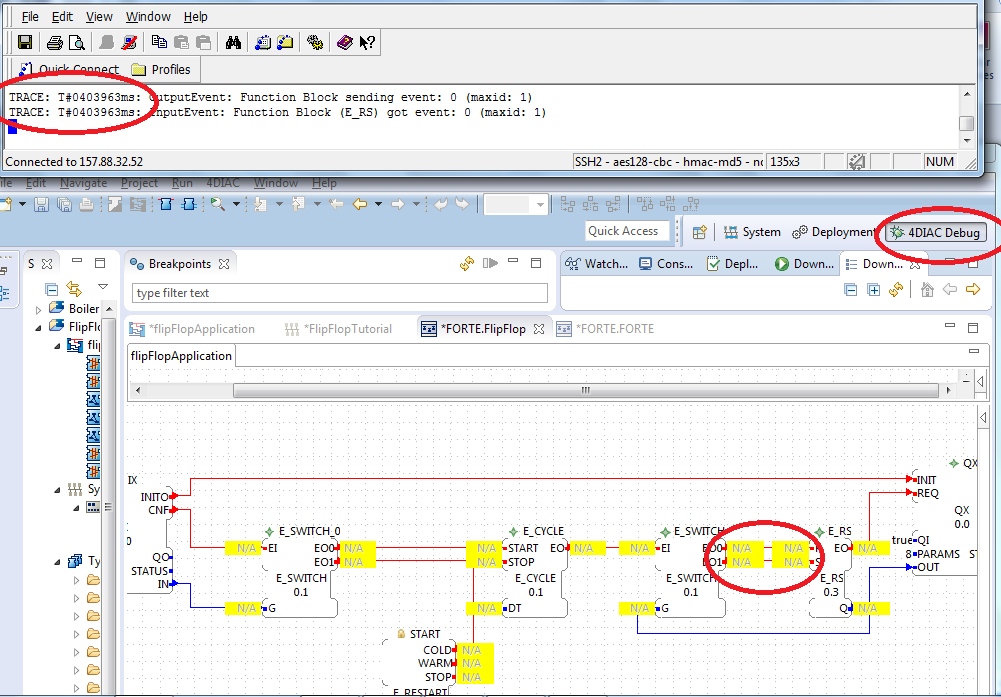Open view menu triangle in system explorer

tap(102, 287)
